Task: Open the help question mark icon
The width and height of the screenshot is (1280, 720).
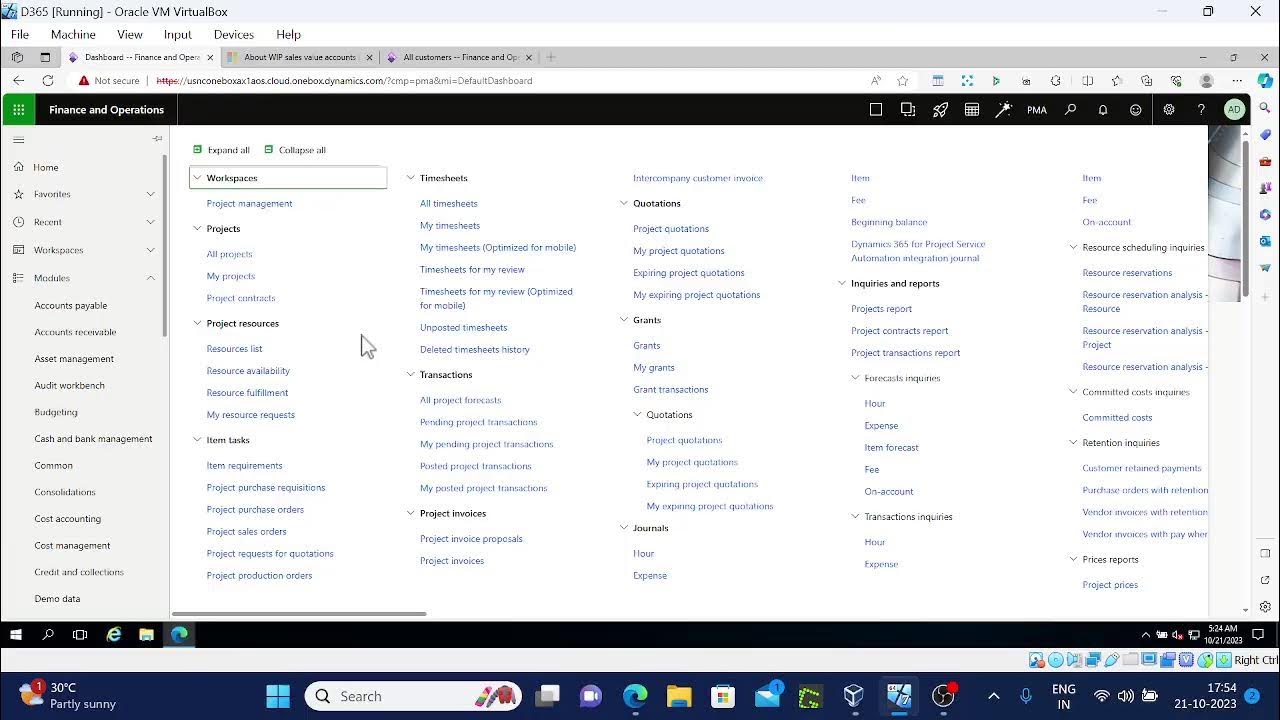Action: [x=1201, y=110]
